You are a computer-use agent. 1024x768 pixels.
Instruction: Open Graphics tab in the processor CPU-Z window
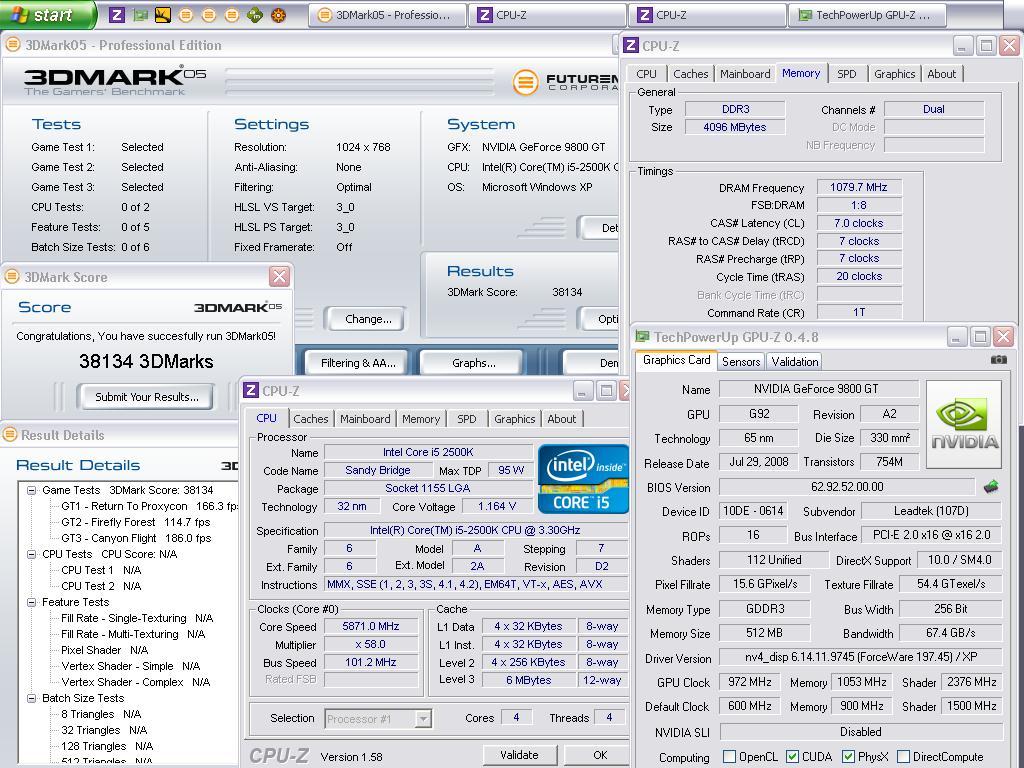tap(515, 419)
